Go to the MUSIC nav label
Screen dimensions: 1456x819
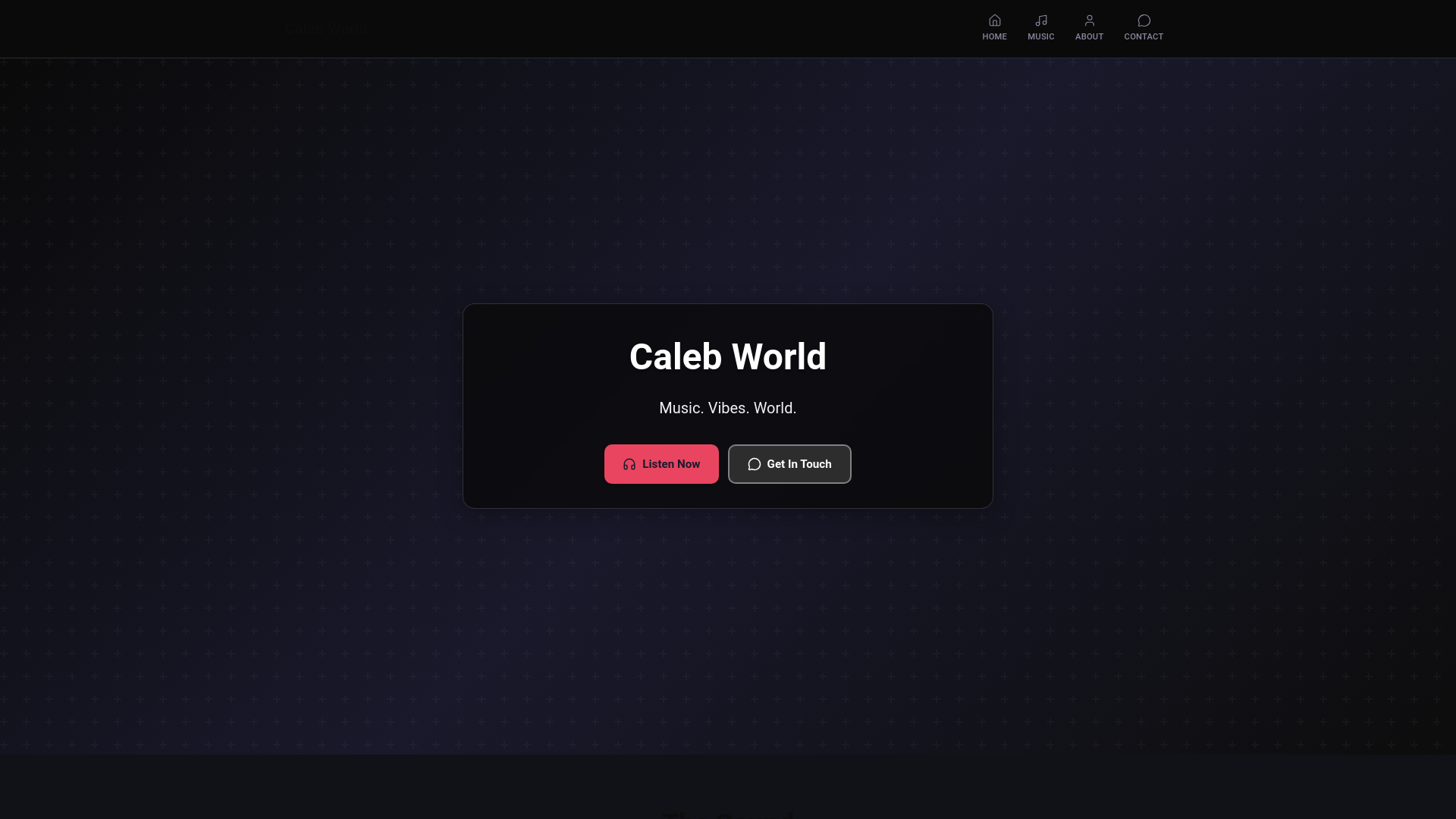pos(1040,36)
